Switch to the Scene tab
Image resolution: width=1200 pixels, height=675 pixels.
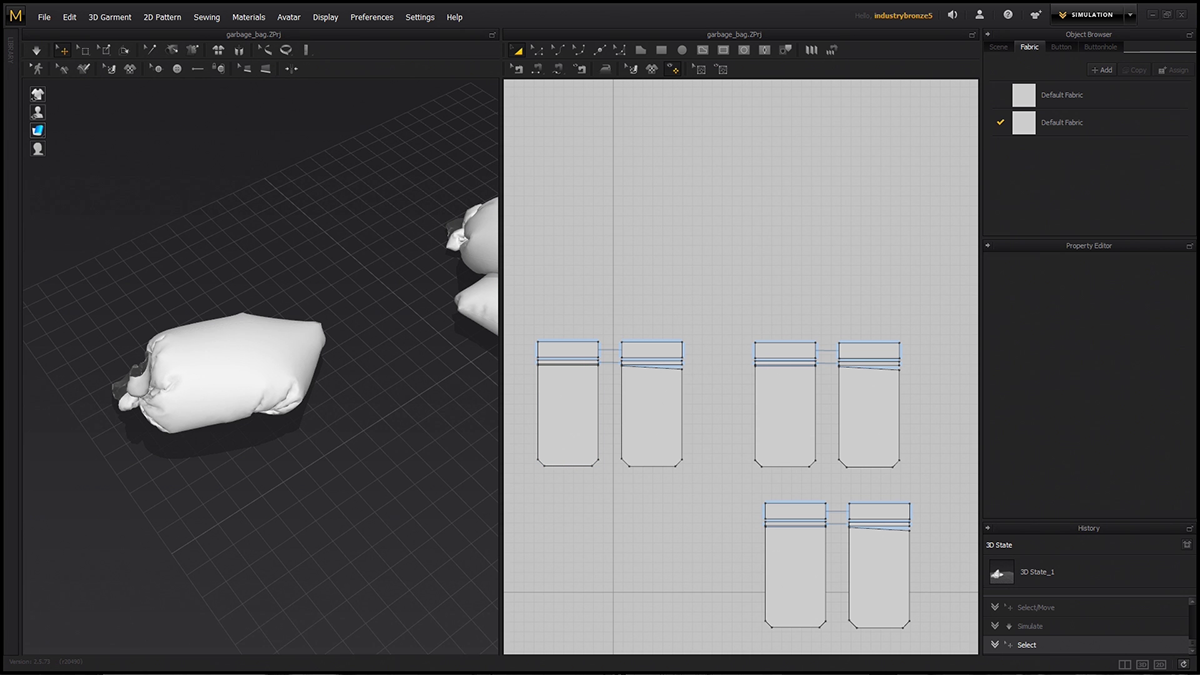998,47
